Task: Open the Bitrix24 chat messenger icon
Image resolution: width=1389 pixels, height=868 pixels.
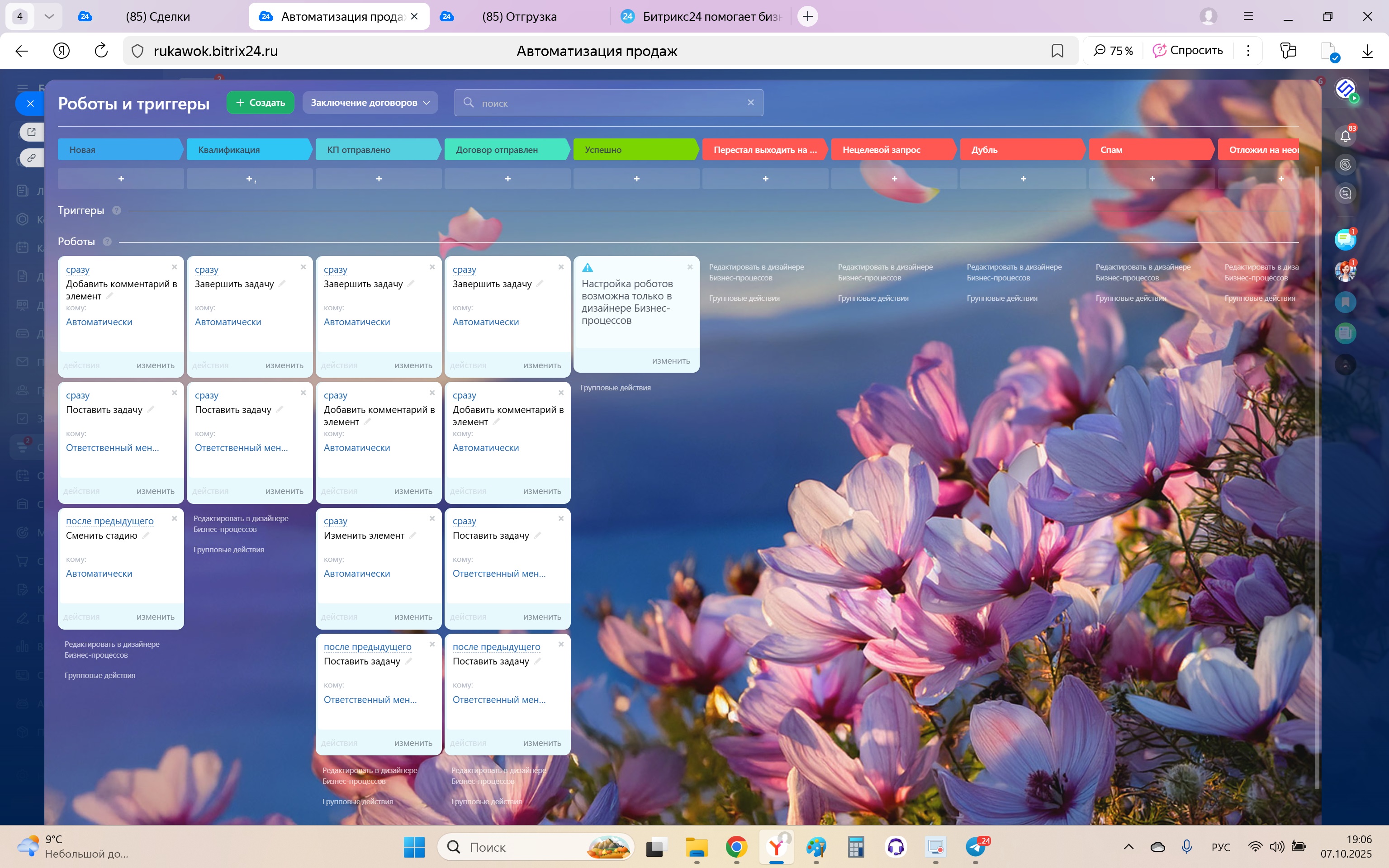Action: pos(1345,239)
